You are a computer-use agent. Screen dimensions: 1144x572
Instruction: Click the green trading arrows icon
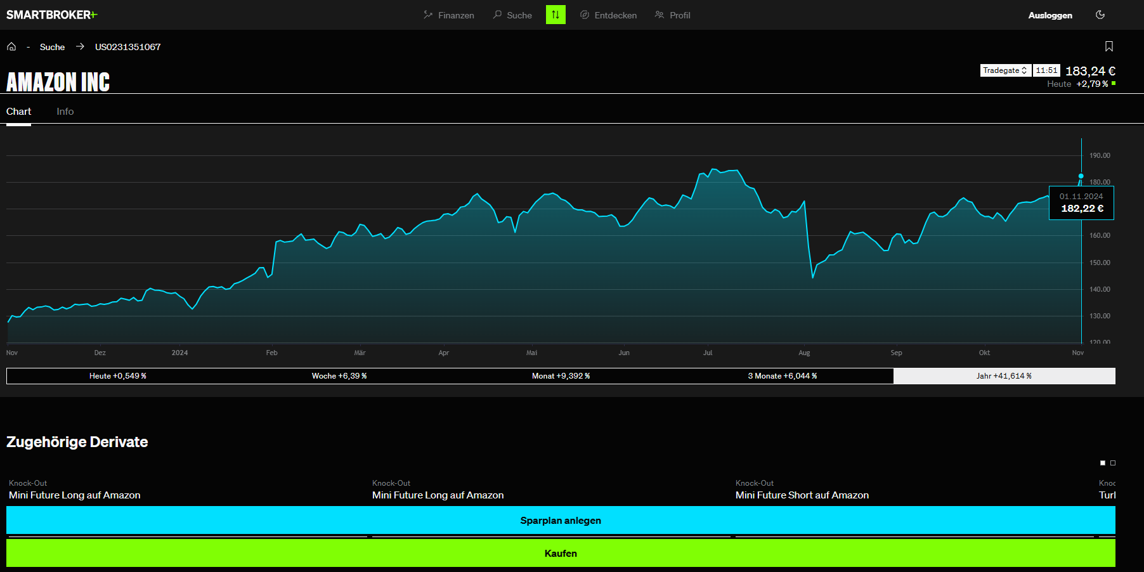pyautogui.click(x=555, y=15)
